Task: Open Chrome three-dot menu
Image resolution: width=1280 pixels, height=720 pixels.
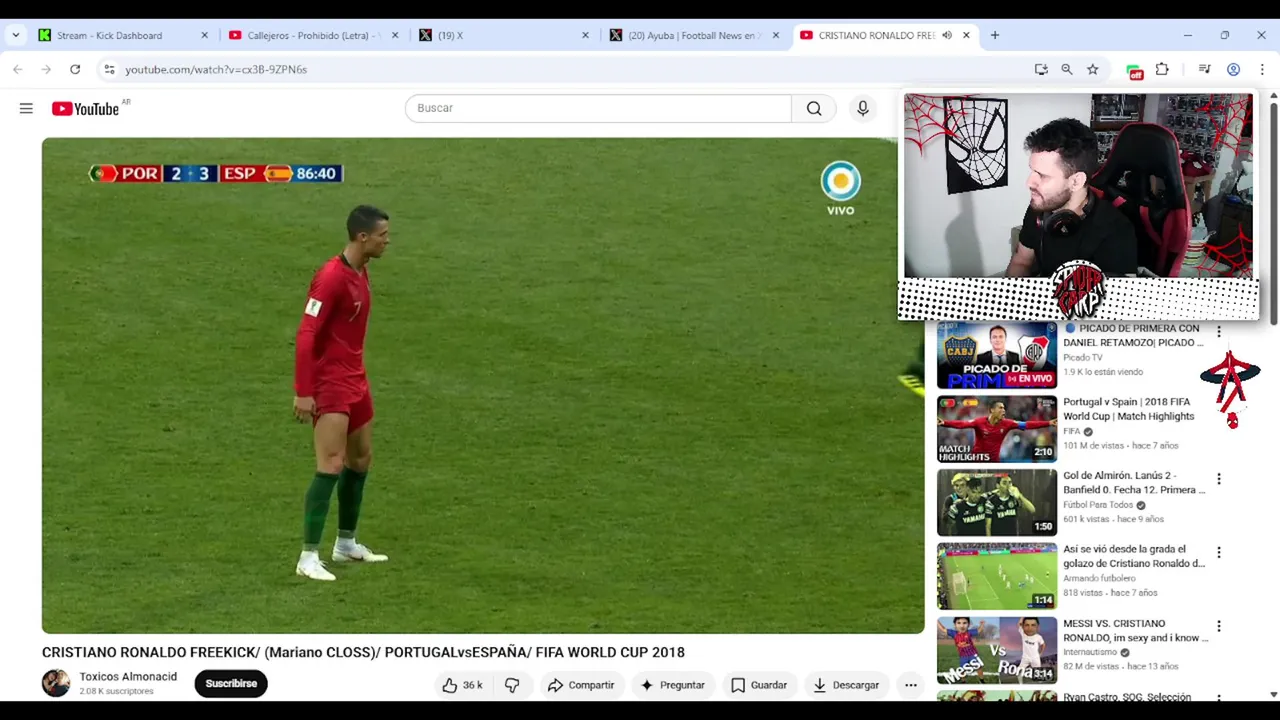Action: 1262,69
